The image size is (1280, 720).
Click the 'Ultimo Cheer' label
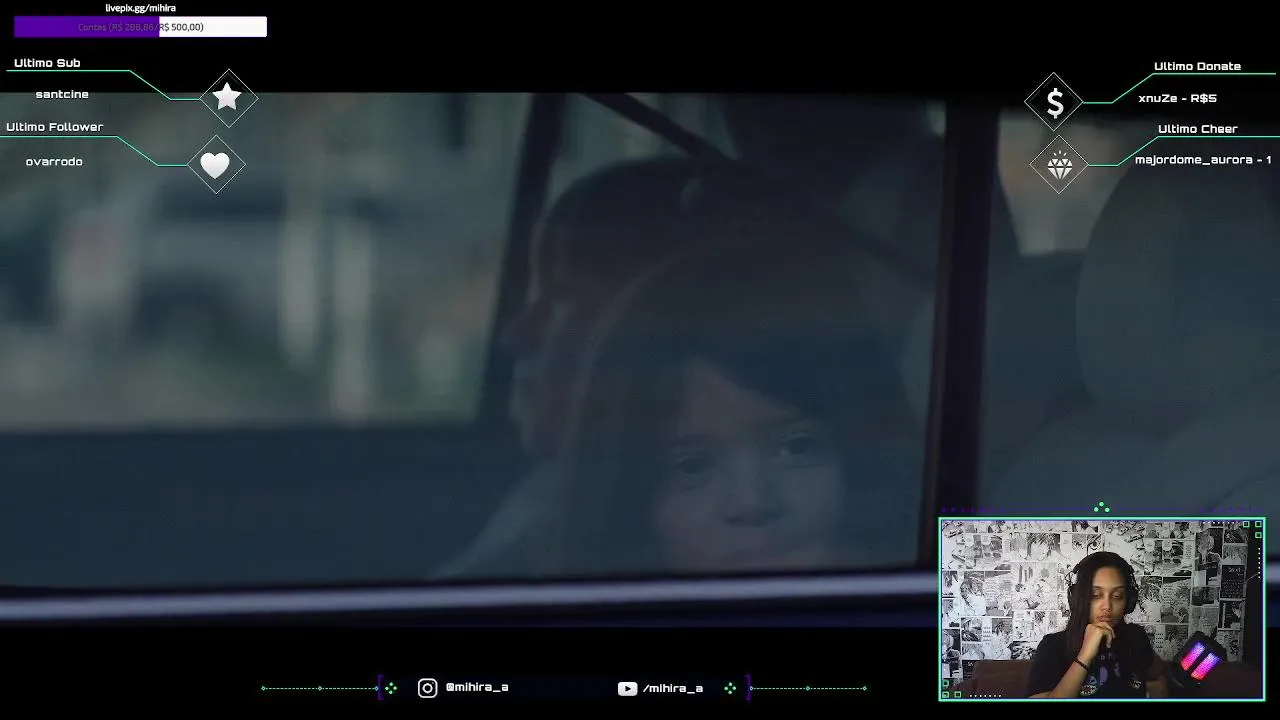tap(1197, 129)
